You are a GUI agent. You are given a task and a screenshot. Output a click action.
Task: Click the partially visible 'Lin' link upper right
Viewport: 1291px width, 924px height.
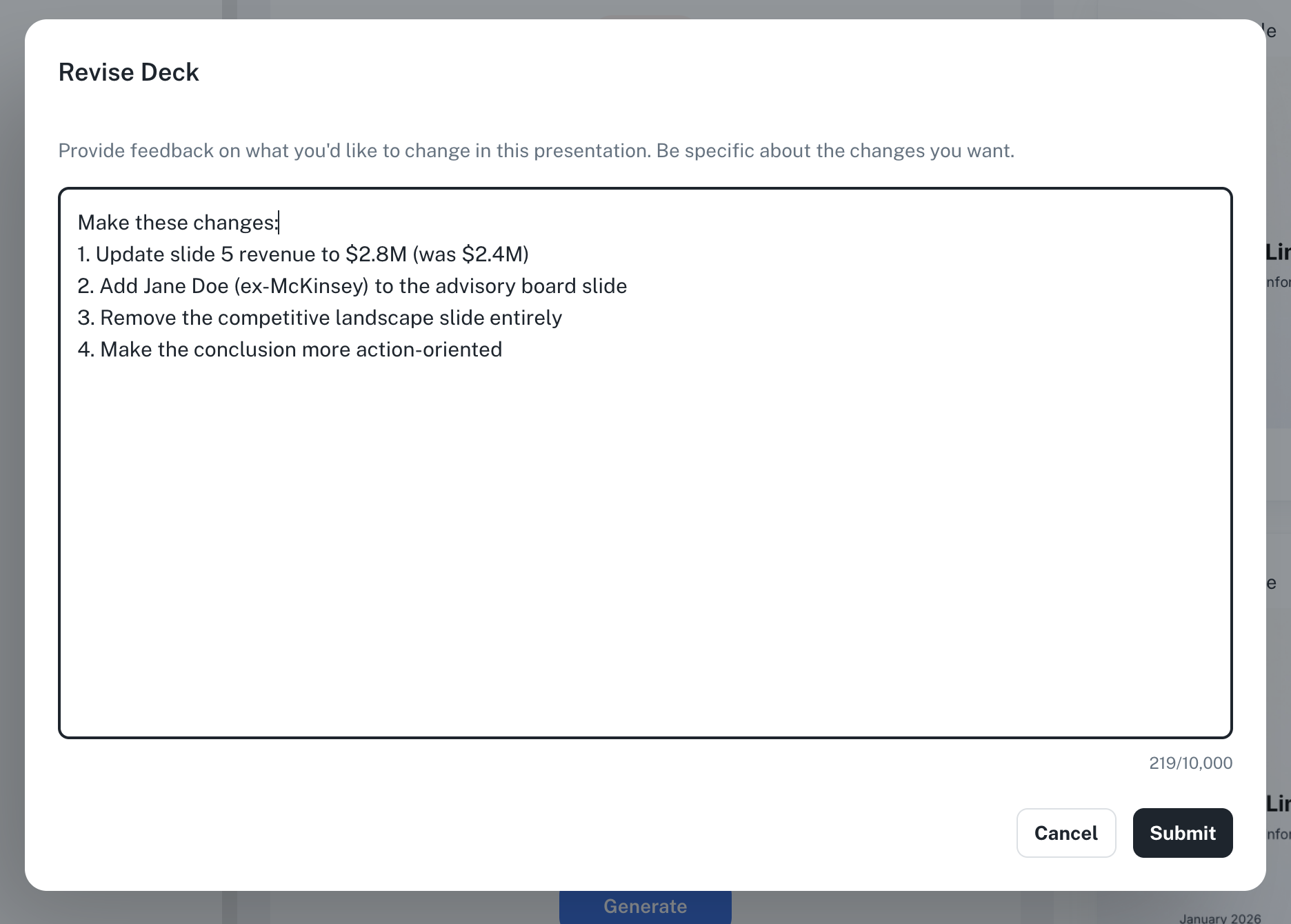click(1281, 252)
